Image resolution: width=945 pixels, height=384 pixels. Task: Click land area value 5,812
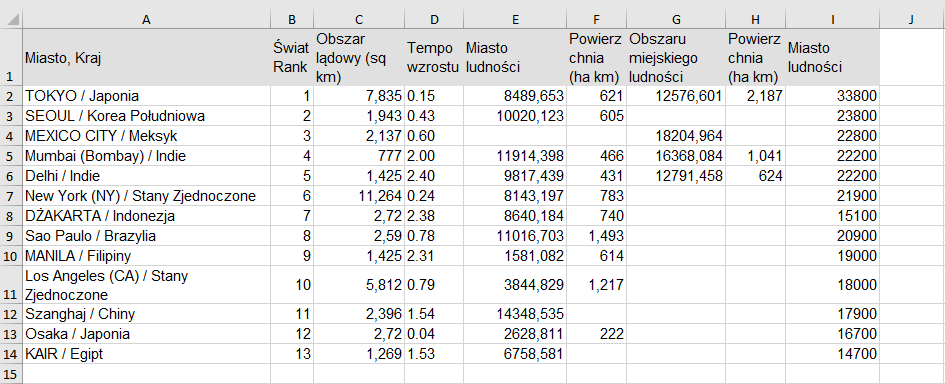(x=359, y=285)
